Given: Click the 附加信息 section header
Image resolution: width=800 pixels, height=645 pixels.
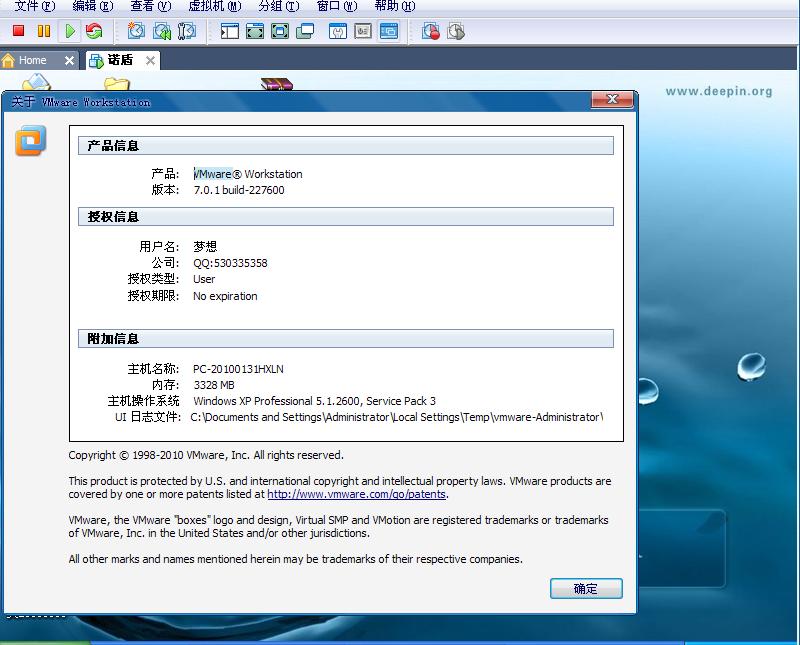Looking at the screenshot, I should (x=345, y=338).
